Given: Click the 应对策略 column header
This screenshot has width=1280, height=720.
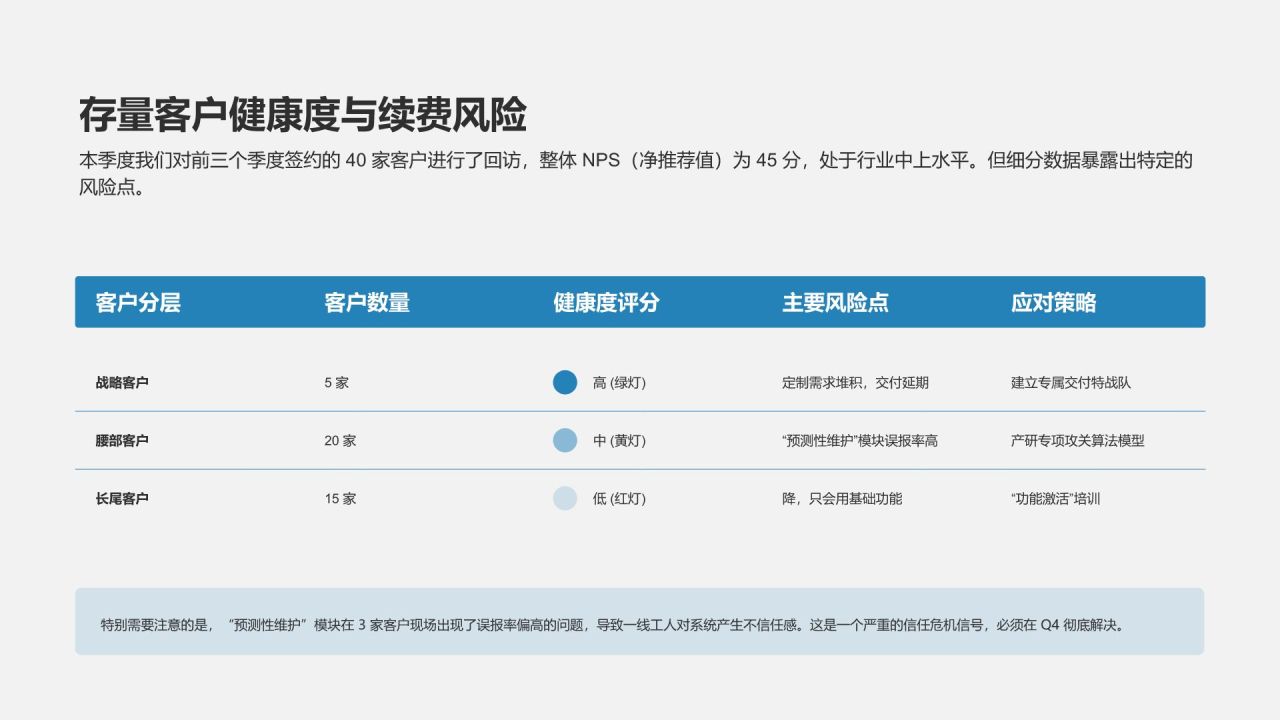Looking at the screenshot, I should 1053,302.
